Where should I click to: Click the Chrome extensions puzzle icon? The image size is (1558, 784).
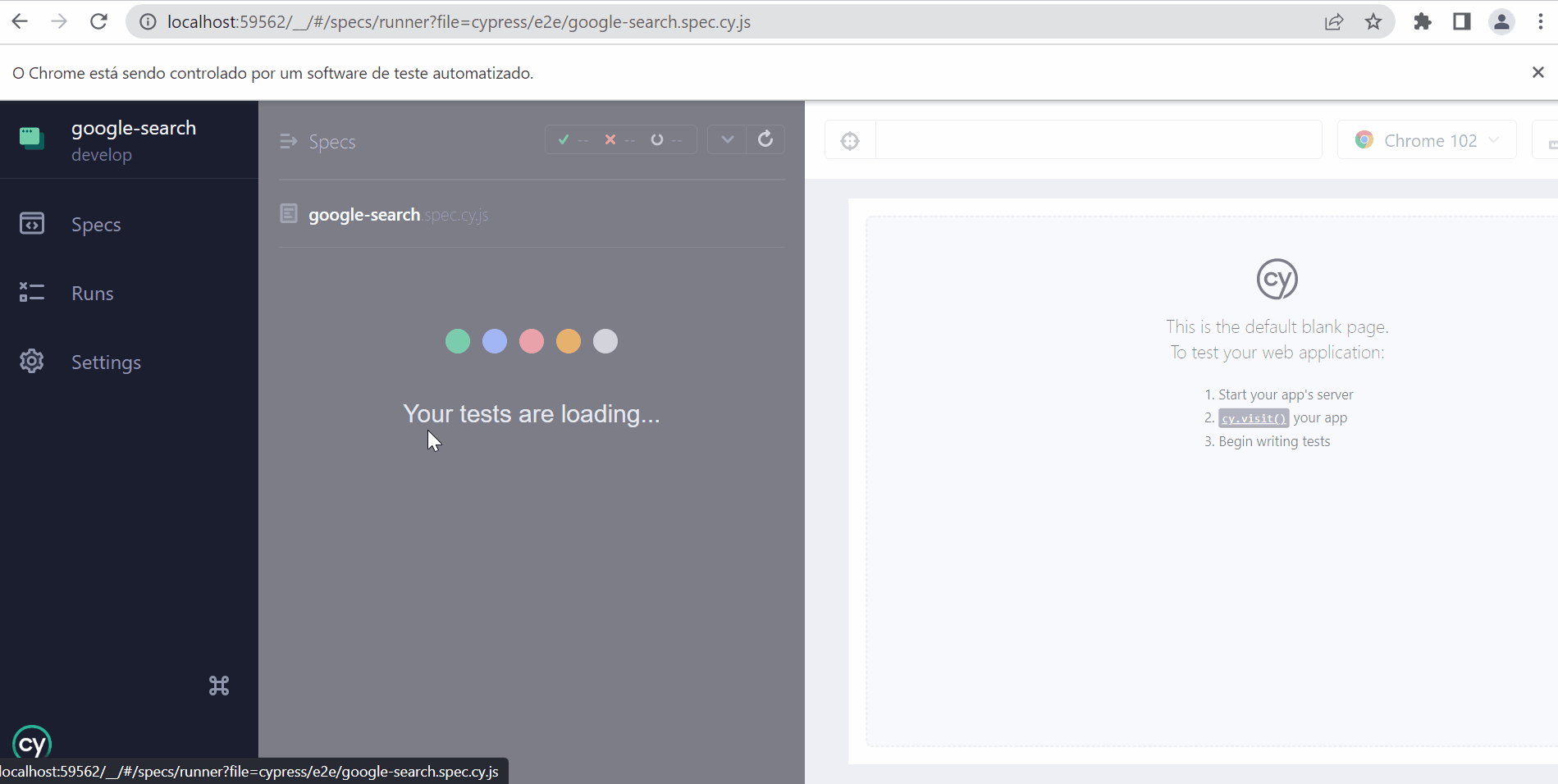point(1423,21)
